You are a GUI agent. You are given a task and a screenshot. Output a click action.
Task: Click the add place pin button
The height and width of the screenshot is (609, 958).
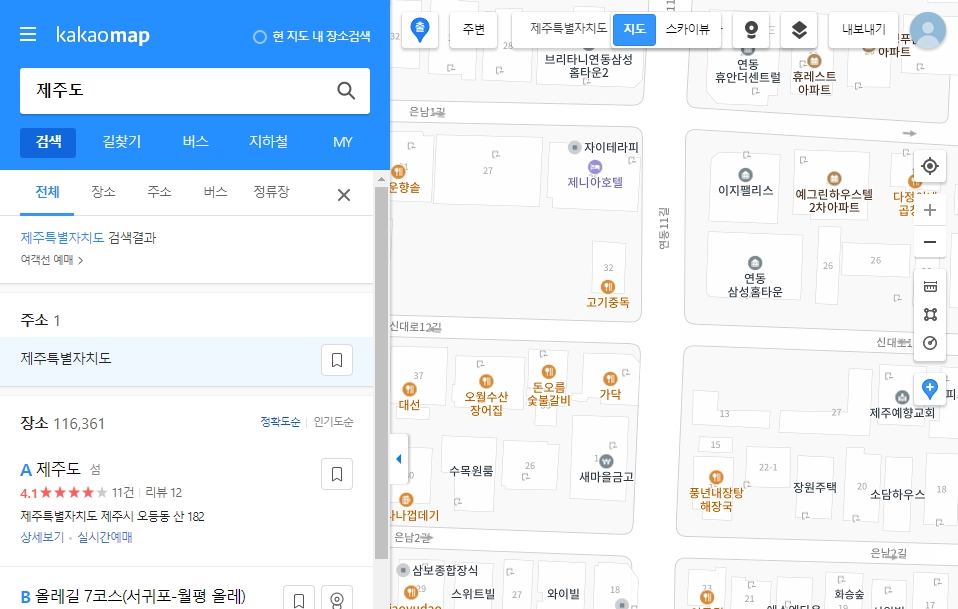(930, 388)
